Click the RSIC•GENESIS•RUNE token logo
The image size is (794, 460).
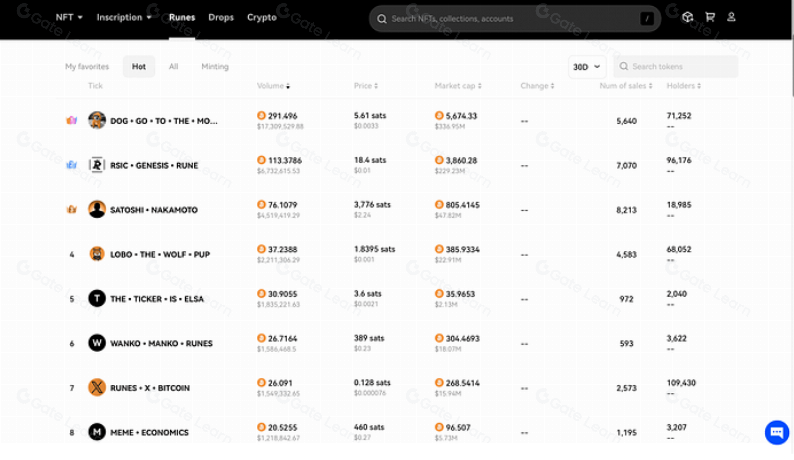pyautogui.click(x=97, y=165)
